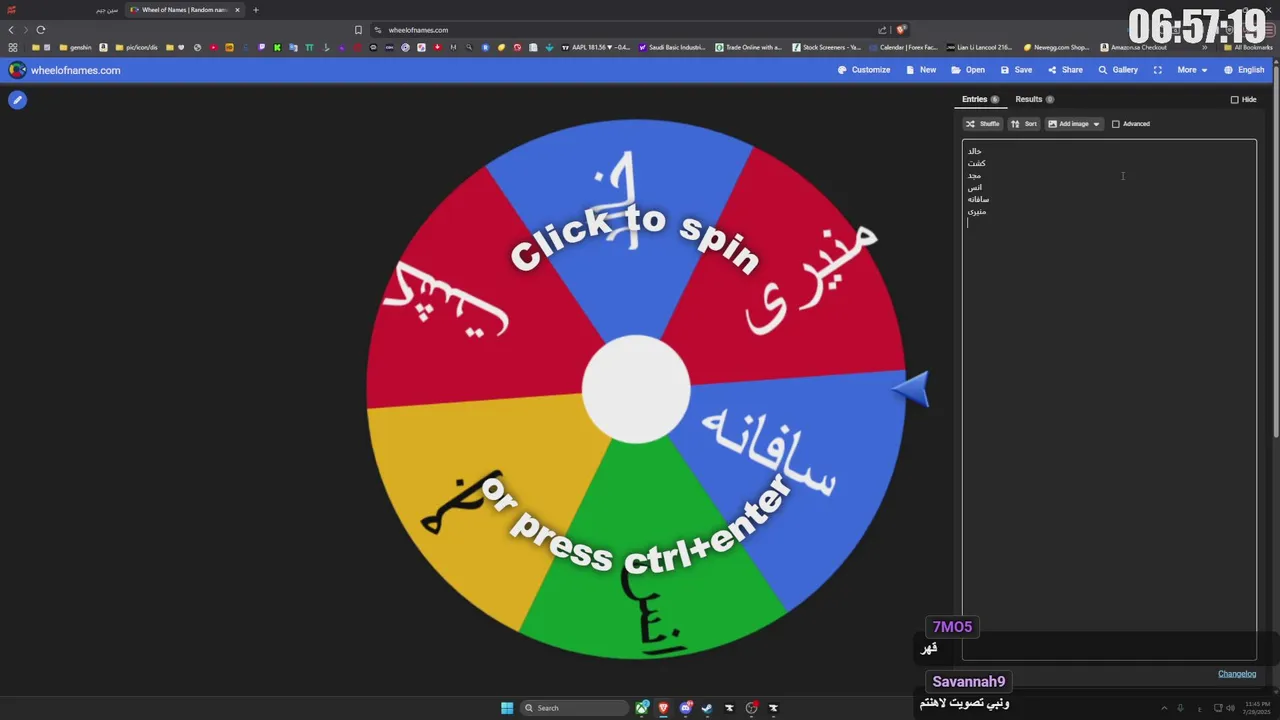
Task: Switch to the Results tab
Action: point(1034,99)
